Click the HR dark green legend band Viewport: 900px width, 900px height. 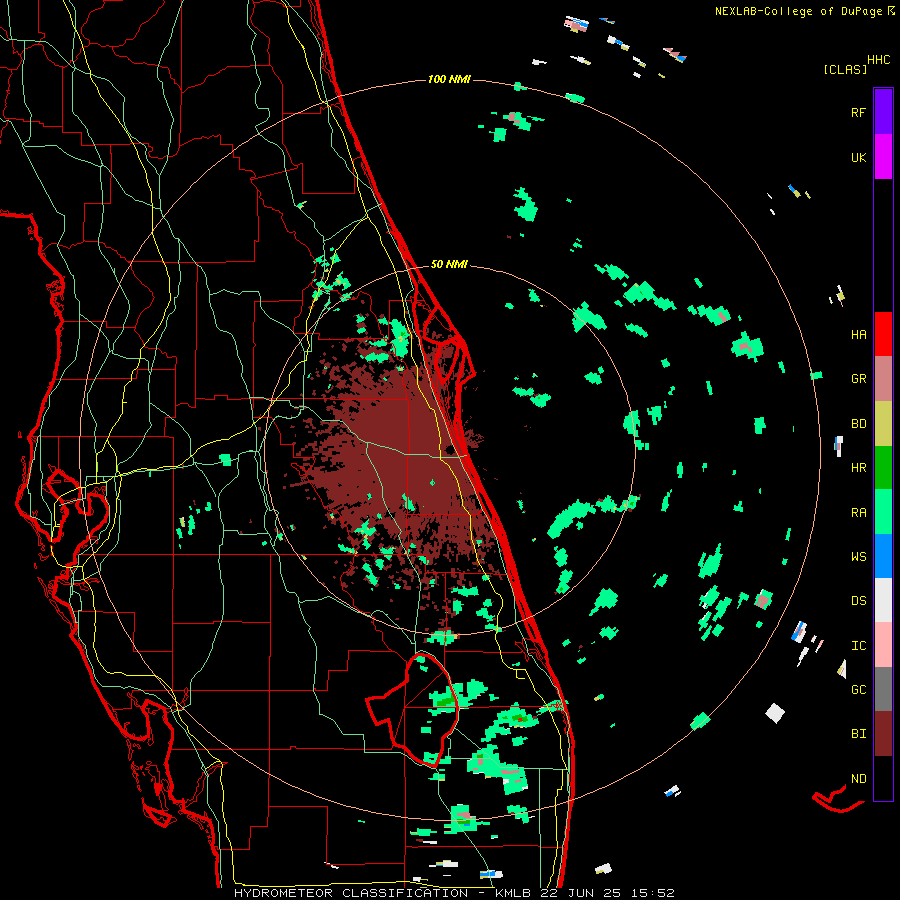coord(883,468)
